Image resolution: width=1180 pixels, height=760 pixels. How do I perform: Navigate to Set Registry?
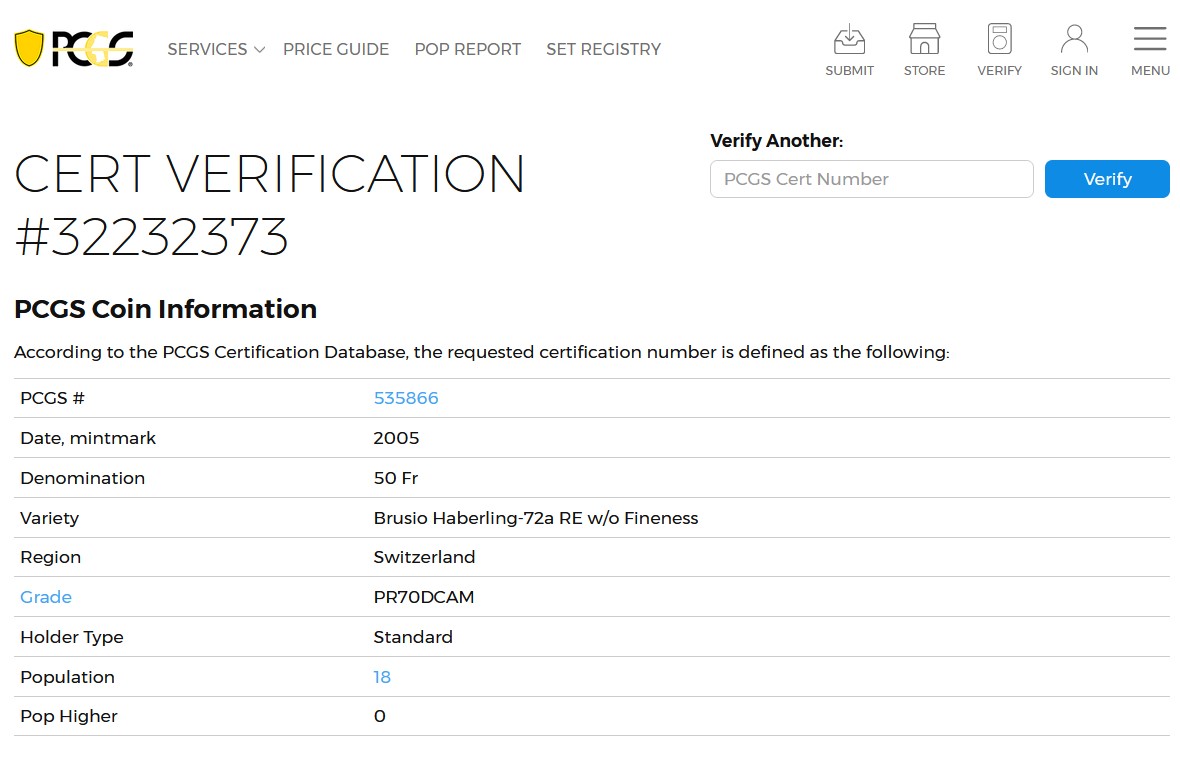point(603,49)
